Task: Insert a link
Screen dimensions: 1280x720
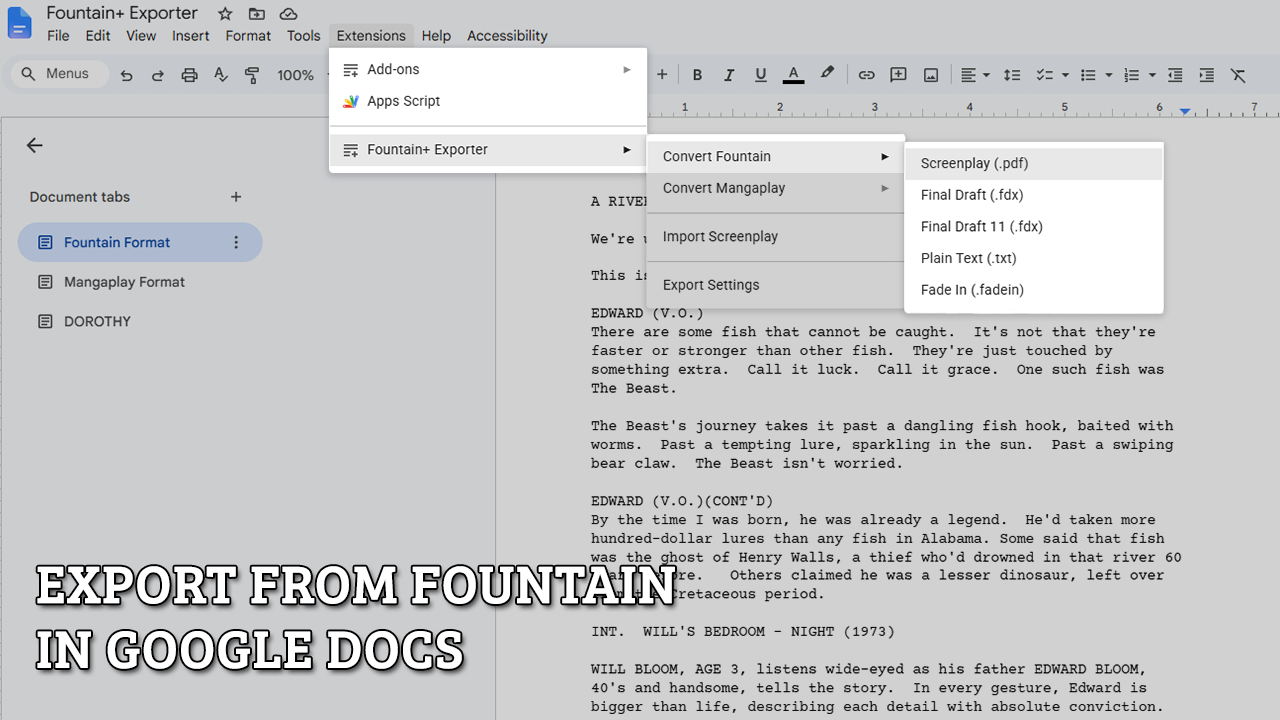Action: coord(866,75)
